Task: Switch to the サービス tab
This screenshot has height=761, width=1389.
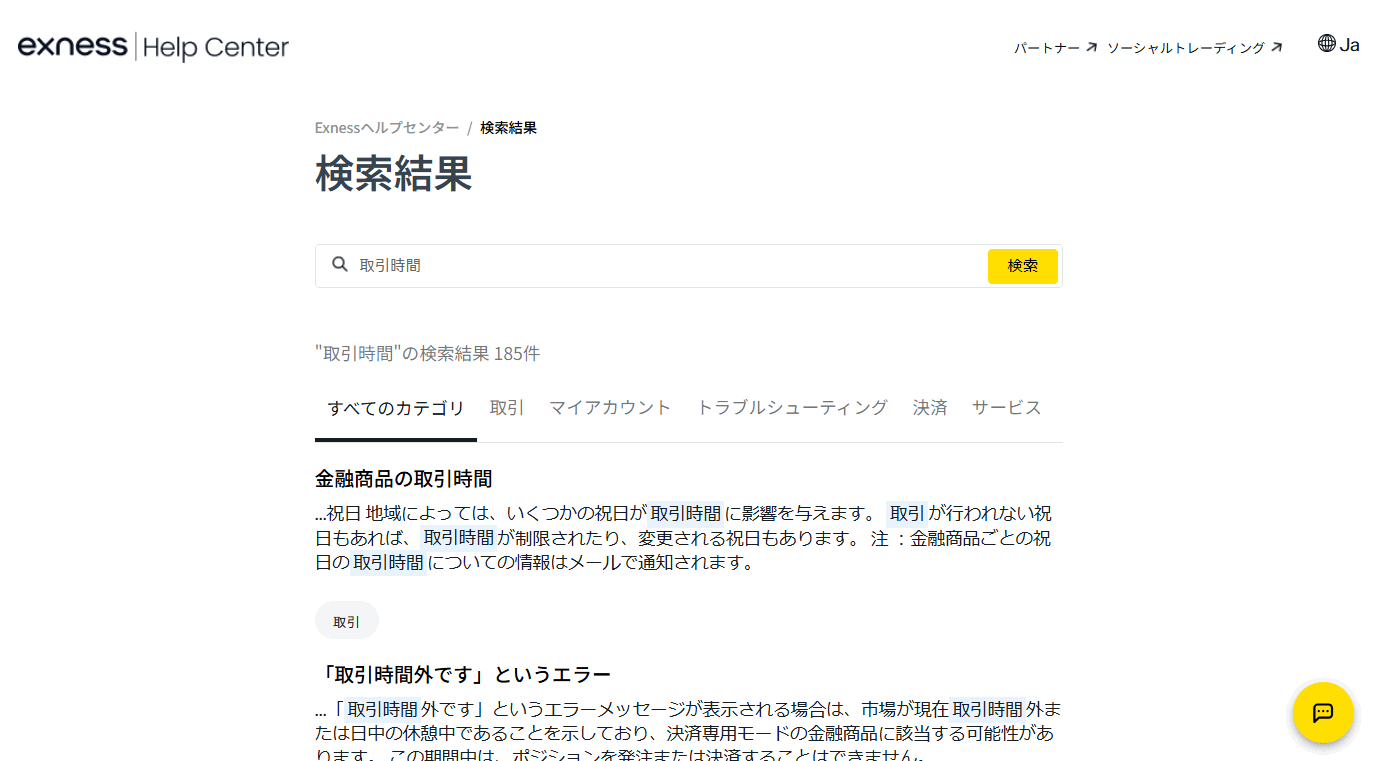Action: pyautogui.click(x=1006, y=407)
